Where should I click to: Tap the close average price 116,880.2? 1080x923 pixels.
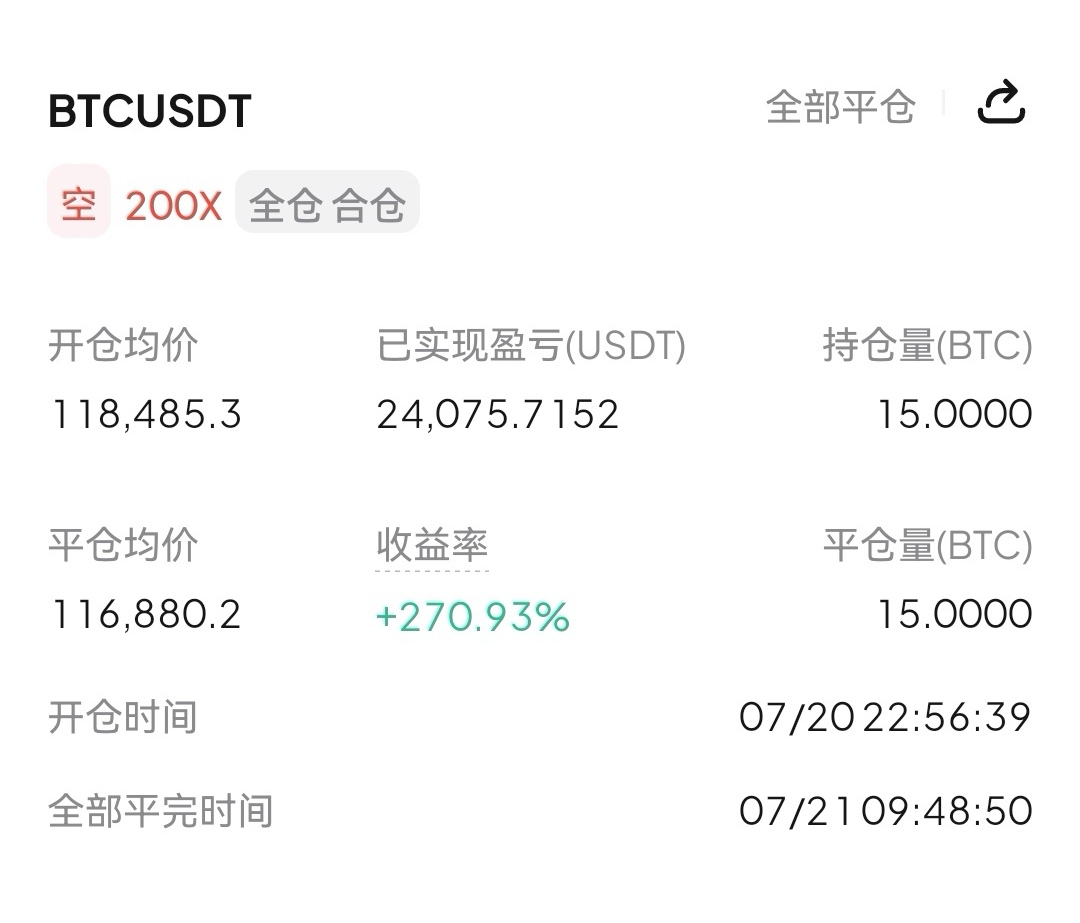coord(145,614)
